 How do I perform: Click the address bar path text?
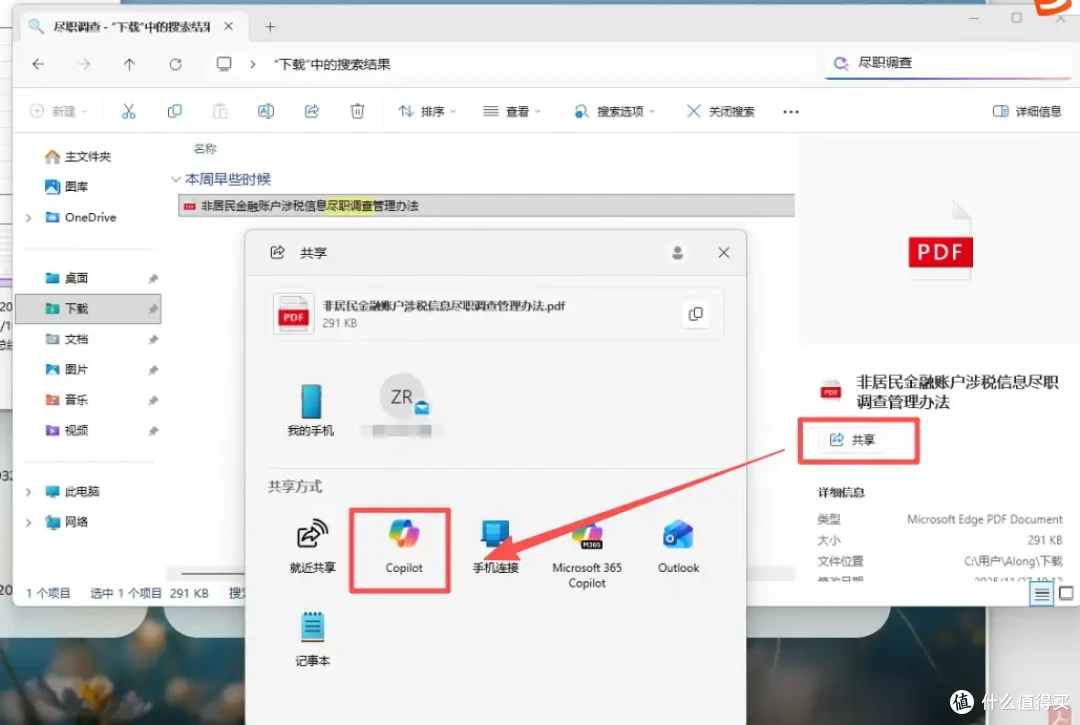pyautogui.click(x=332, y=64)
